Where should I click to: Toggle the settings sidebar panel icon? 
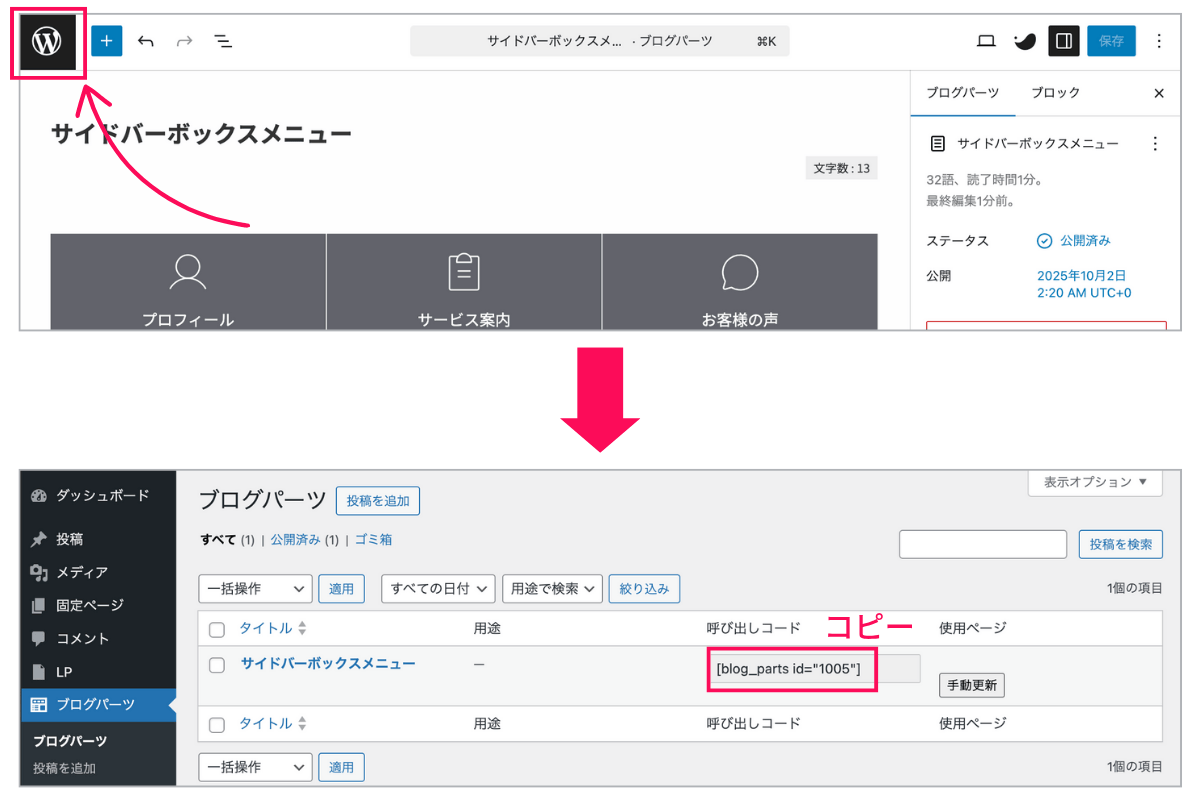(1064, 41)
